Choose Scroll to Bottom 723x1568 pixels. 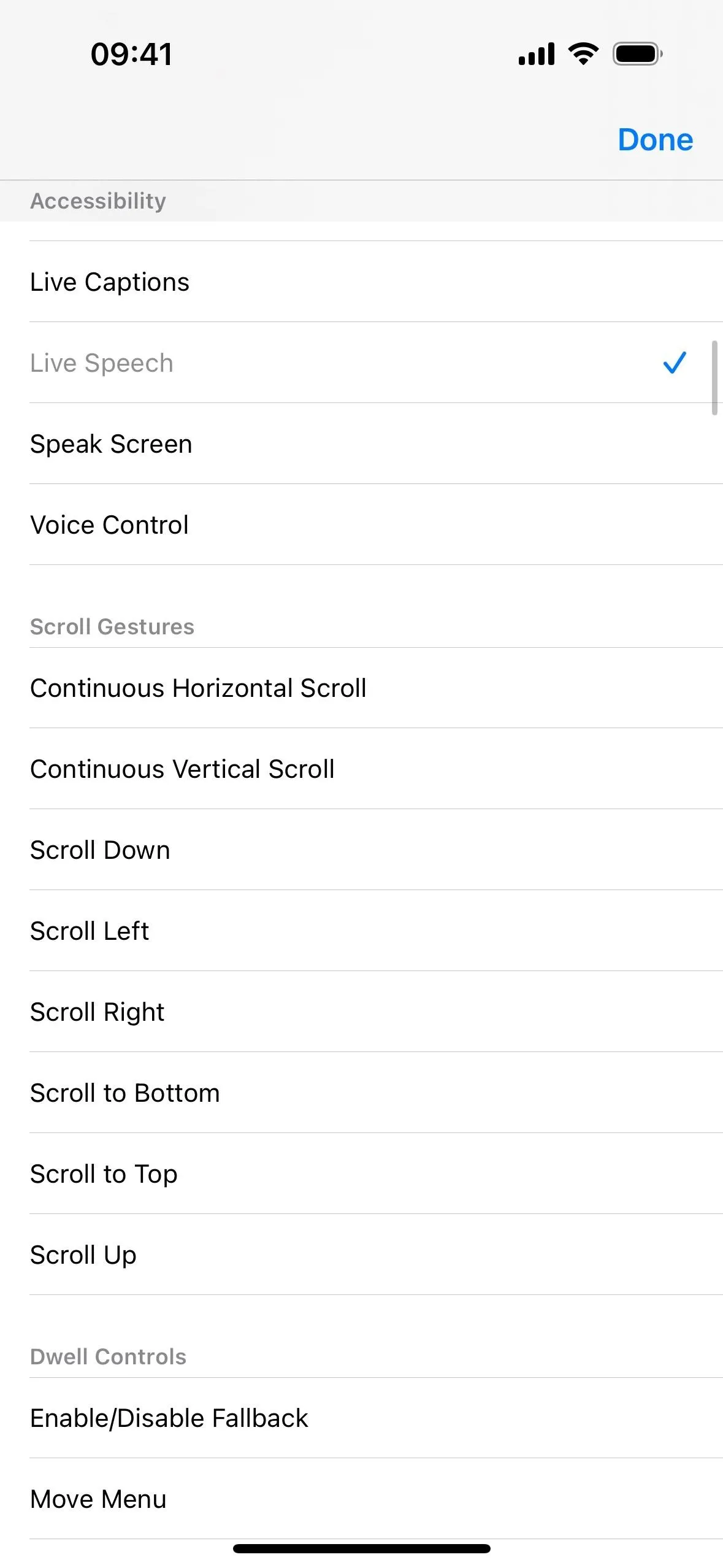(361, 1093)
